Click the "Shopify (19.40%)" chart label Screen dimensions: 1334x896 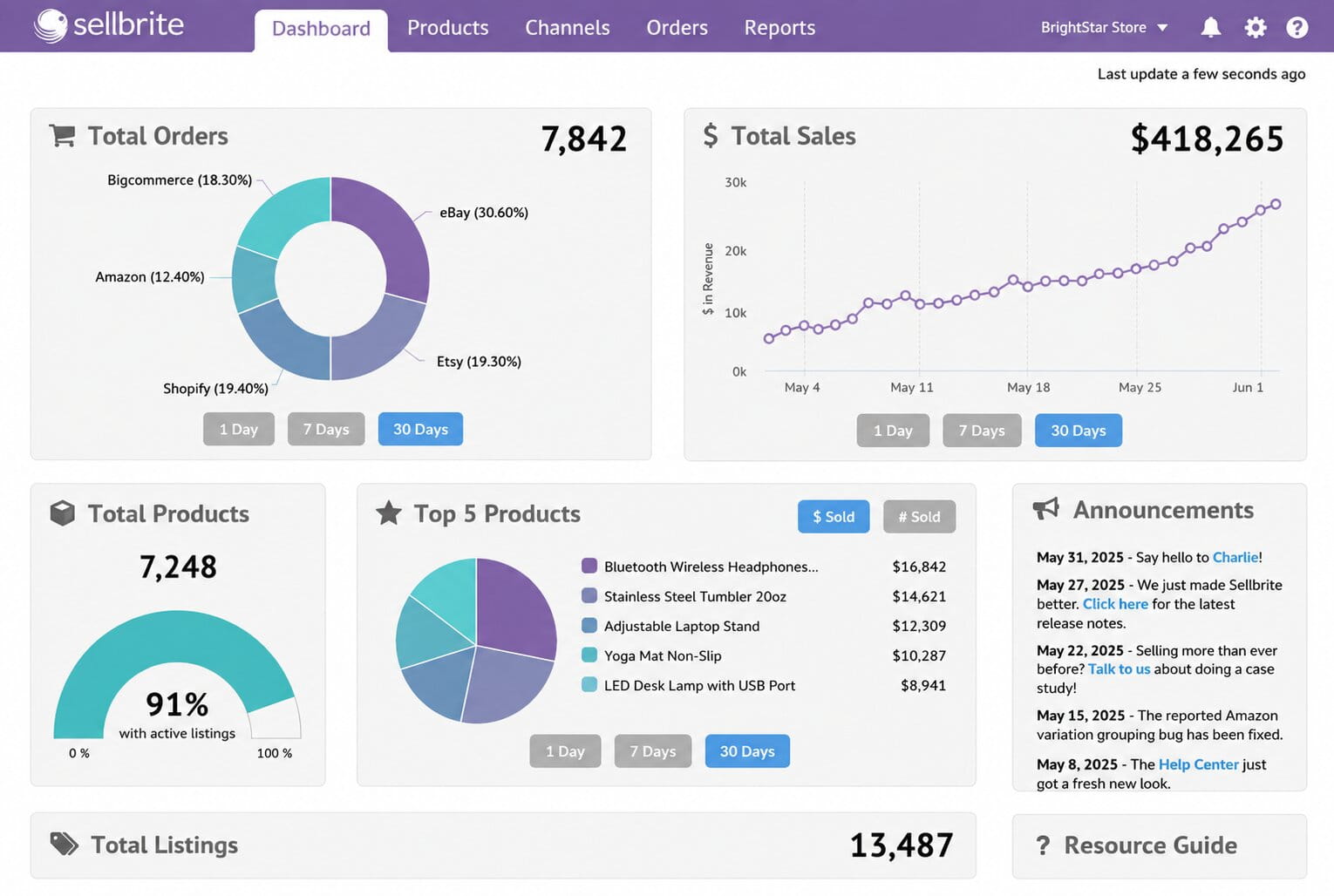(x=215, y=389)
